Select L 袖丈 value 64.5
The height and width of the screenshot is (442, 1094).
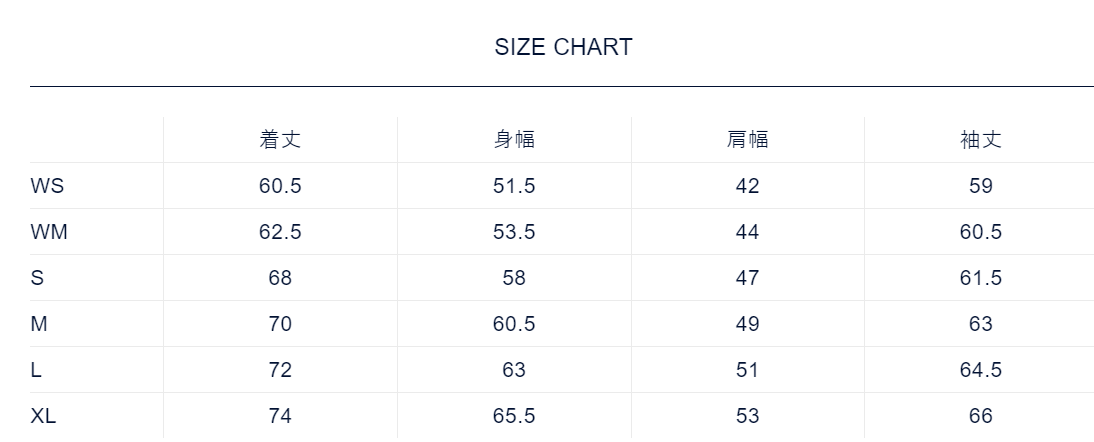pos(980,370)
